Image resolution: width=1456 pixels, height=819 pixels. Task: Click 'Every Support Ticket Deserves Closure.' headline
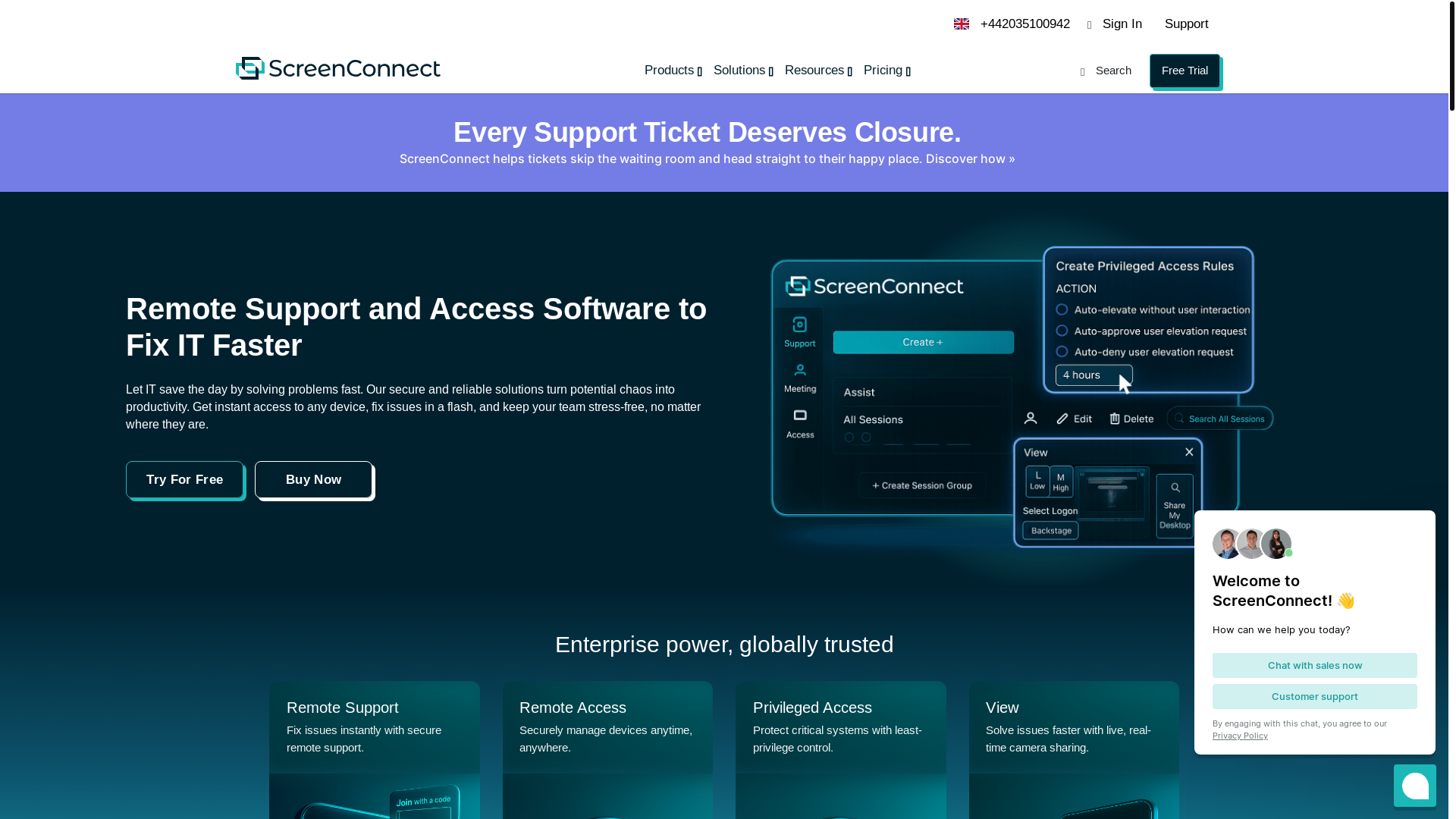coord(707,132)
